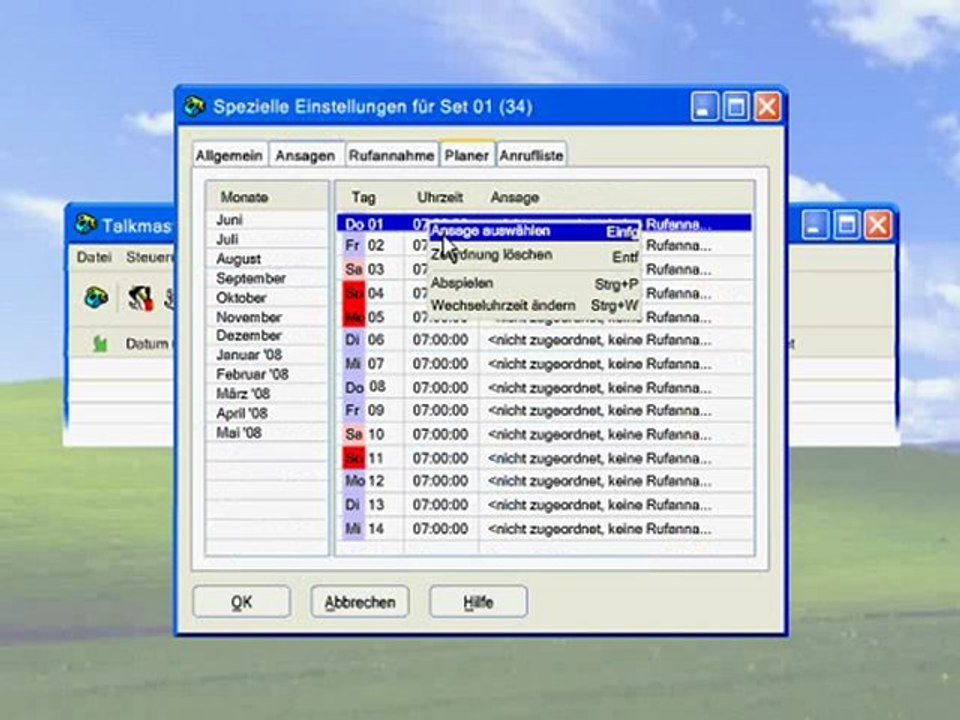This screenshot has height=720, width=960.
Task: Select Mai '08 in Monate list
Action: [x=268, y=433]
